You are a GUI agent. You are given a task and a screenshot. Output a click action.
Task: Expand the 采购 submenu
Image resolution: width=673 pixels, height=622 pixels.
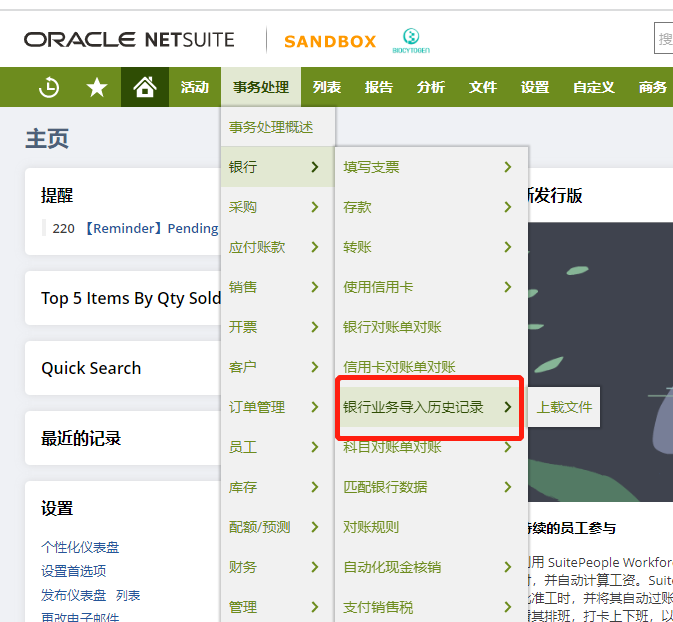tap(278, 207)
